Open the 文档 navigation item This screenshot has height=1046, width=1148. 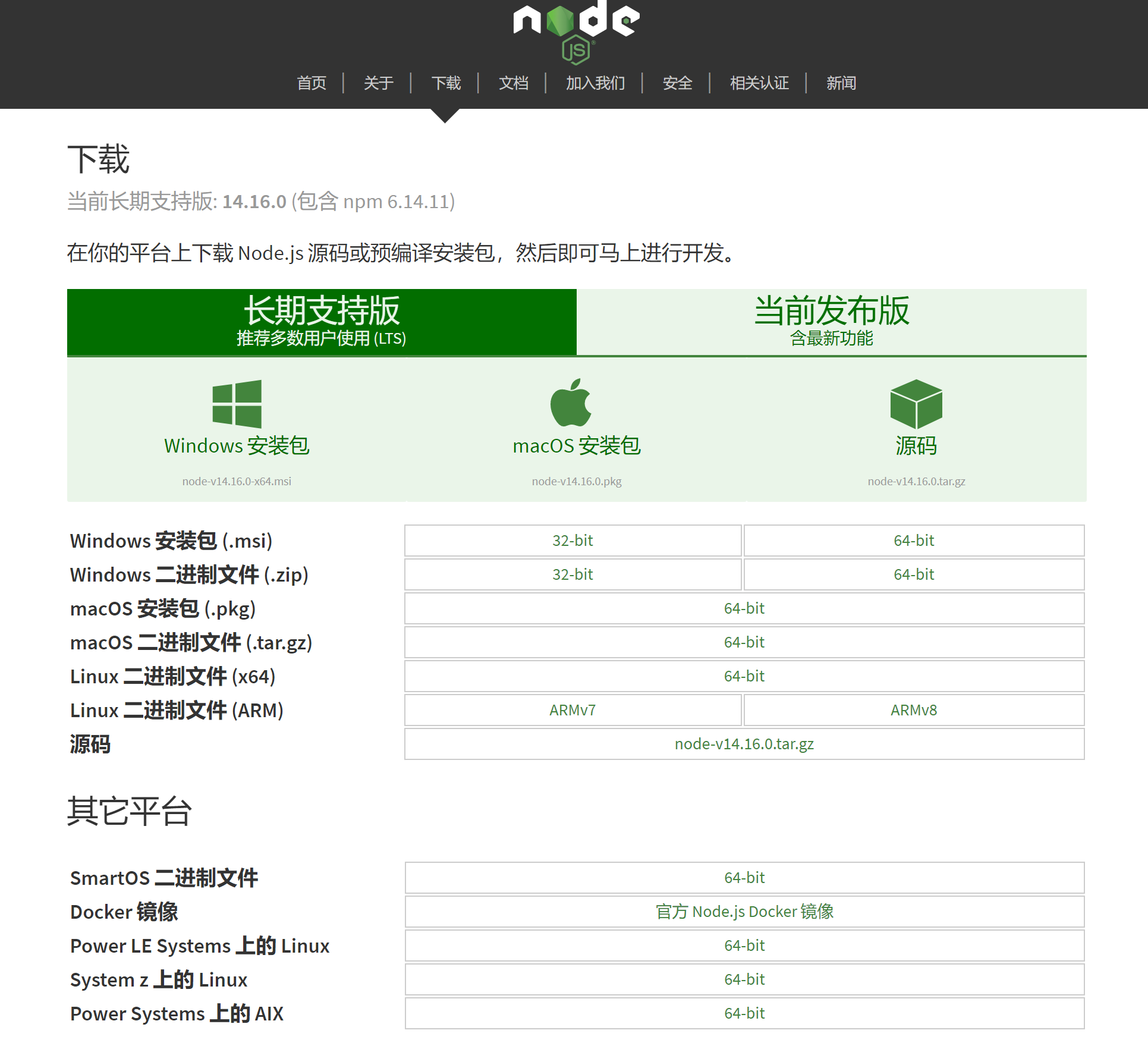click(x=513, y=83)
